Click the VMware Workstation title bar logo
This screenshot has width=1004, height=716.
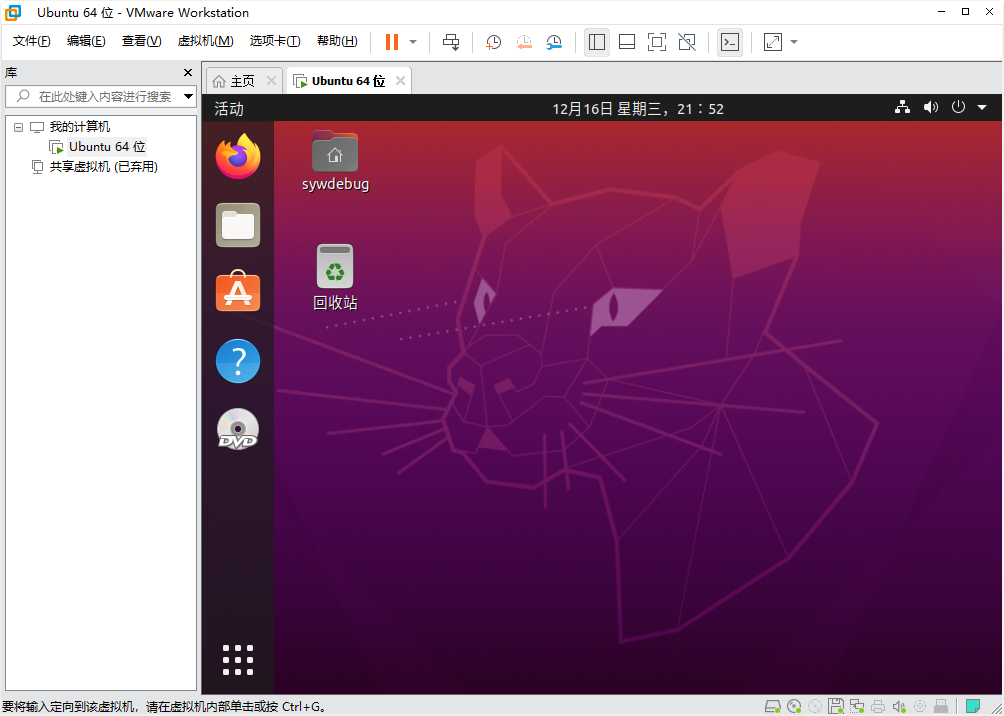click(13, 12)
